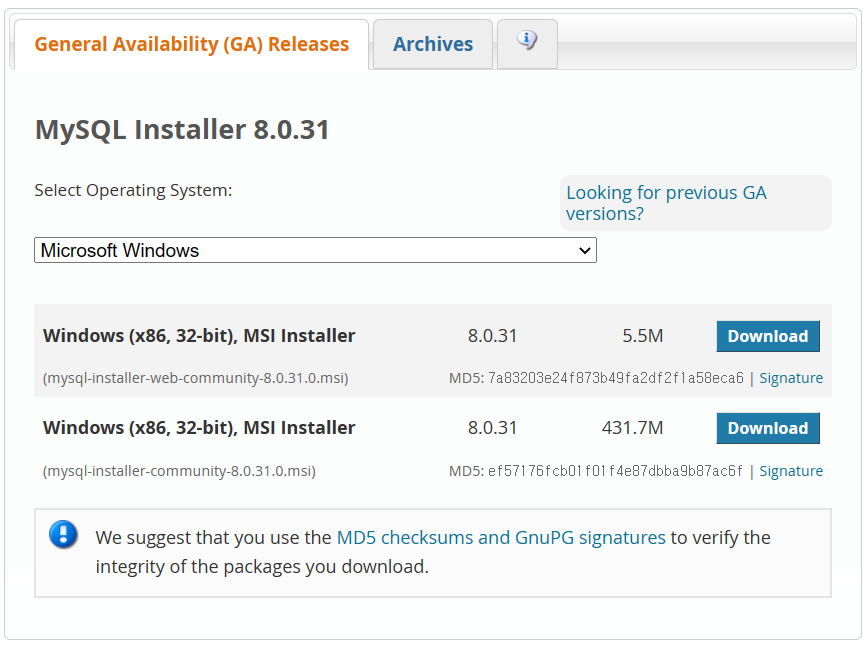Screen dimensions: 863x646
Task: Download the 5.5M web community MSI installer
Action: click(768, 336)
